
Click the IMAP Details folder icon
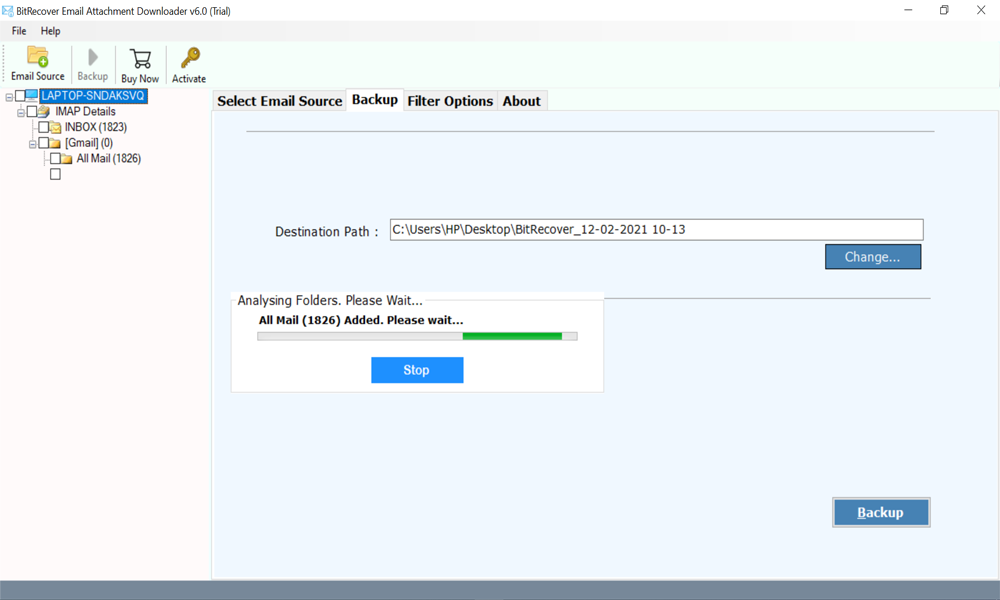(x=44, y=112)
